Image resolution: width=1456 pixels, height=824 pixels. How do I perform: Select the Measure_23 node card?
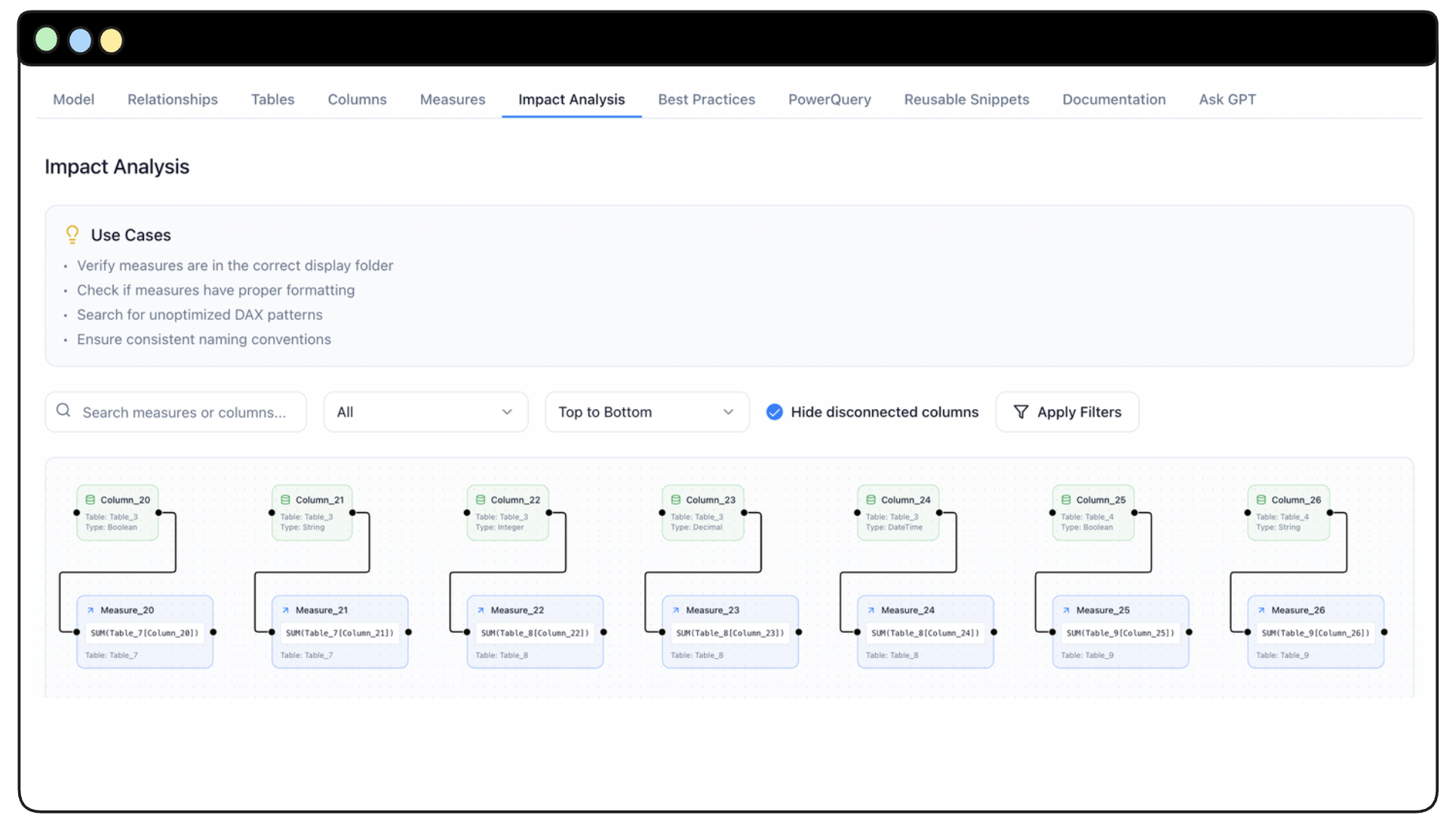click(730, 632)
